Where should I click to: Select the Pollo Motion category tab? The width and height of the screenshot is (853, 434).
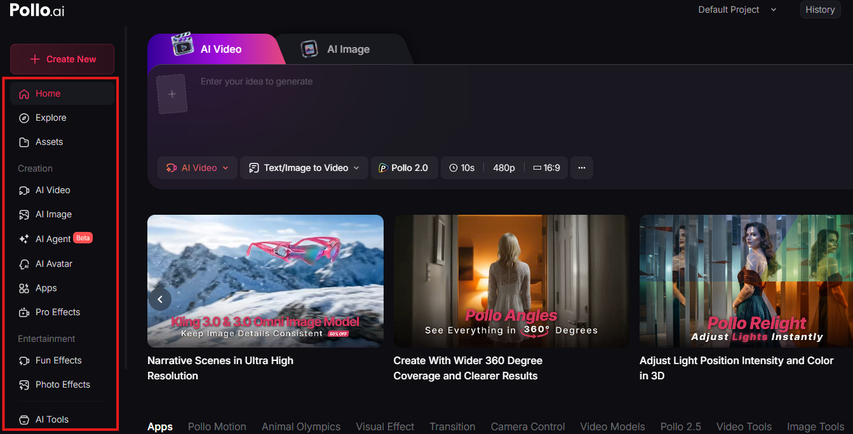(x=217, y=427)
